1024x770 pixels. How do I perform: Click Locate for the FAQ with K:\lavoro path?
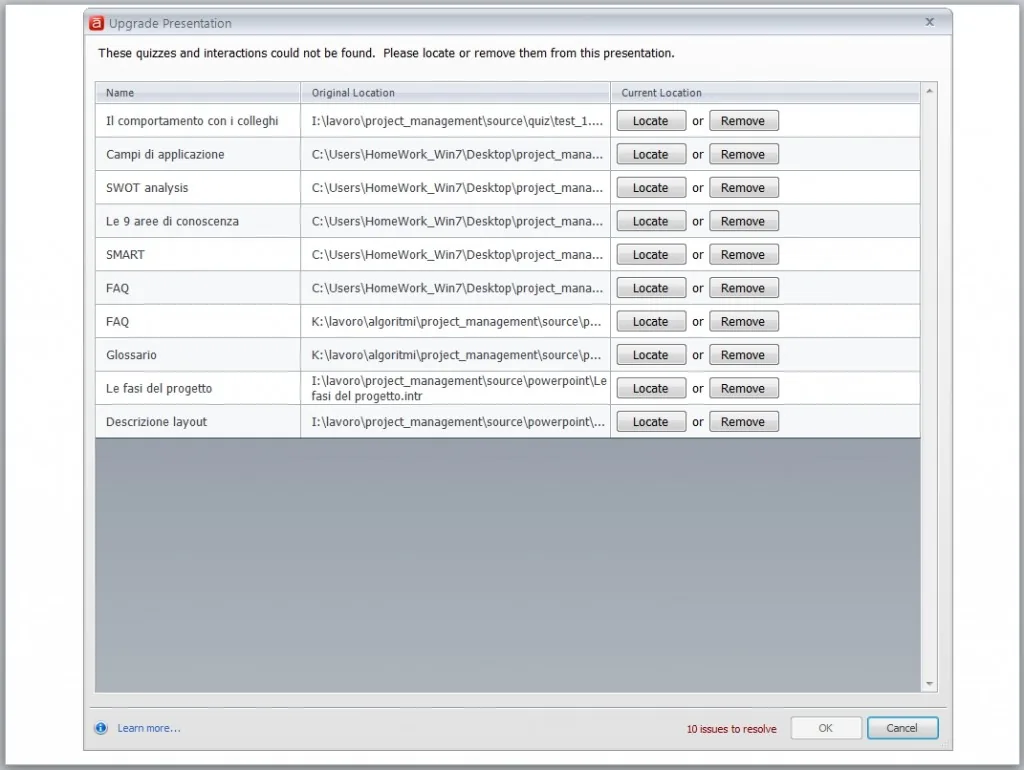(650, 321)
